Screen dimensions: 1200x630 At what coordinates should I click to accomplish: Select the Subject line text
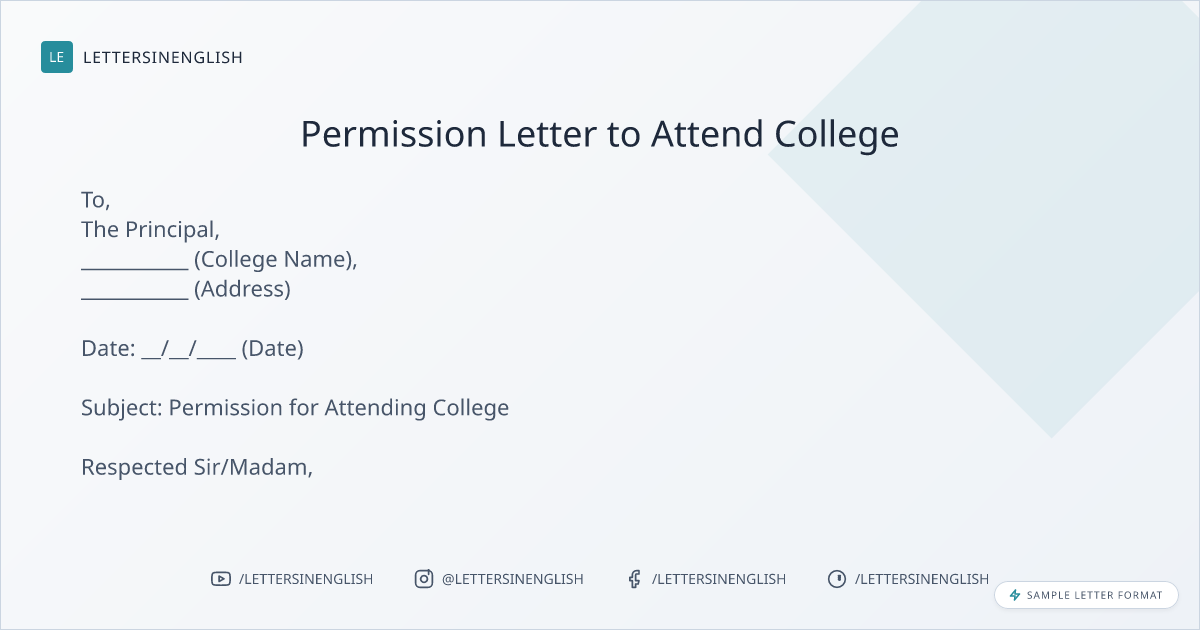point(295,408)
